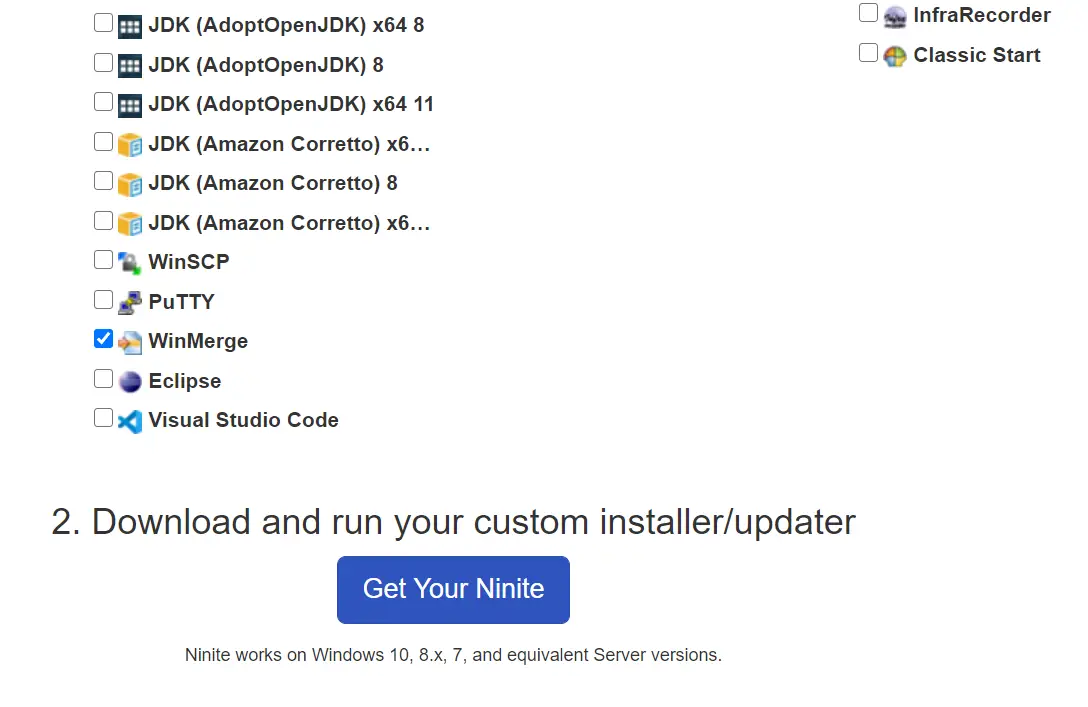Click the 'Ninite works on Windows 10' note

[453, 655]
